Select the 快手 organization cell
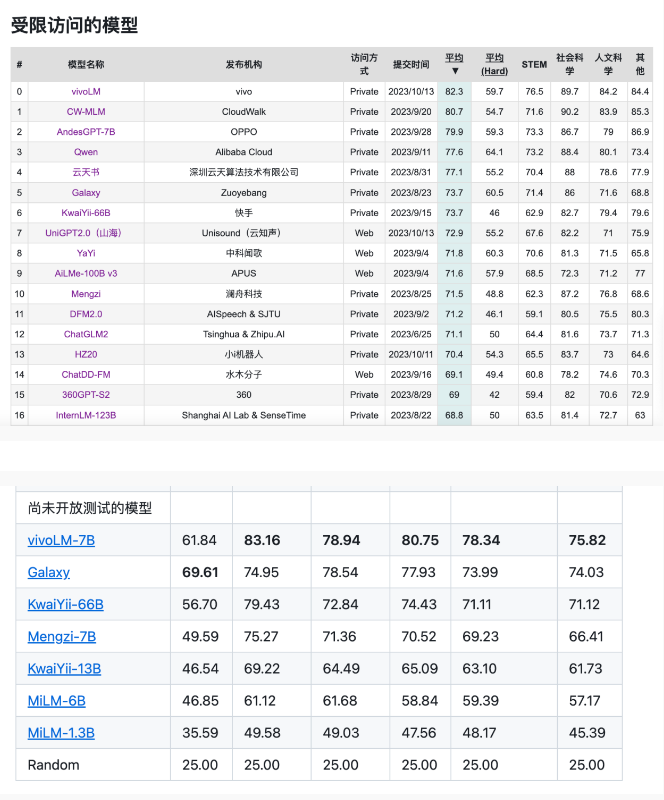The height and width of the screenshot is (800, 664). (x=244, y=213)
